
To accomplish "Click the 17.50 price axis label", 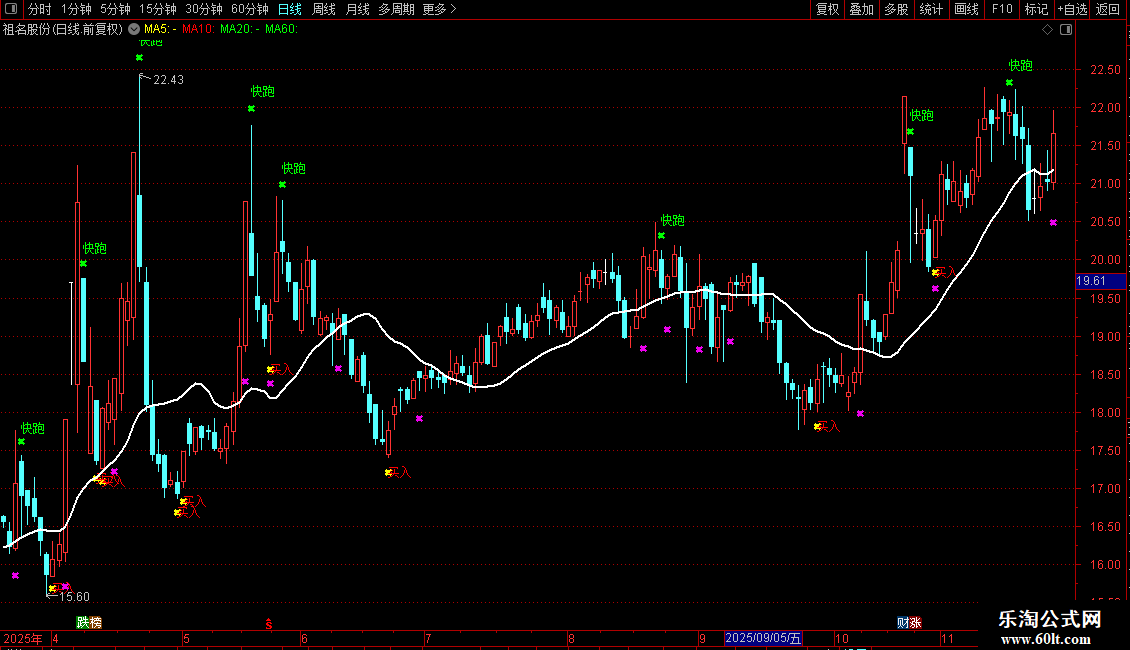I will [1105, 451].
